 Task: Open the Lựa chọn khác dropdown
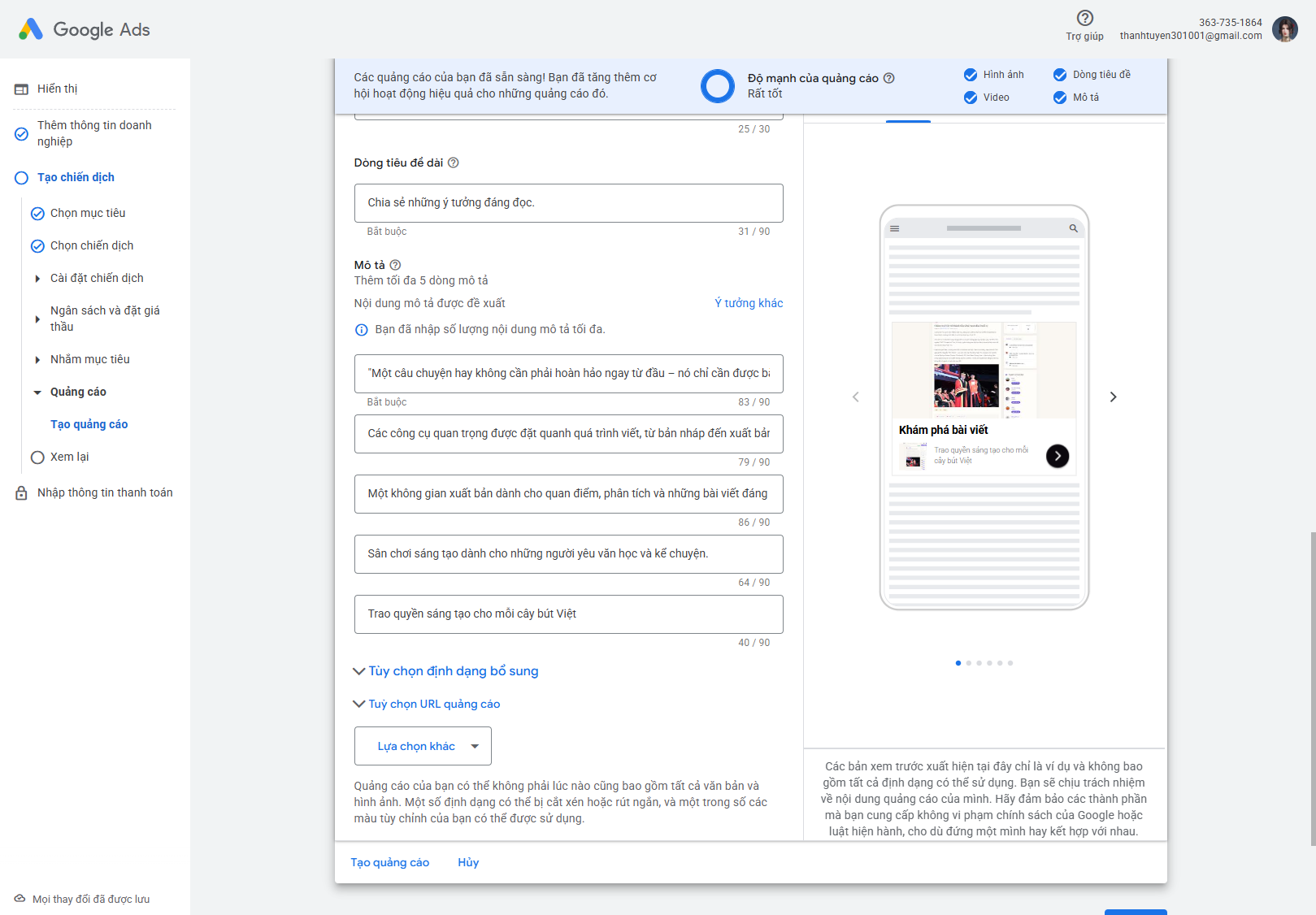point(423,746)
